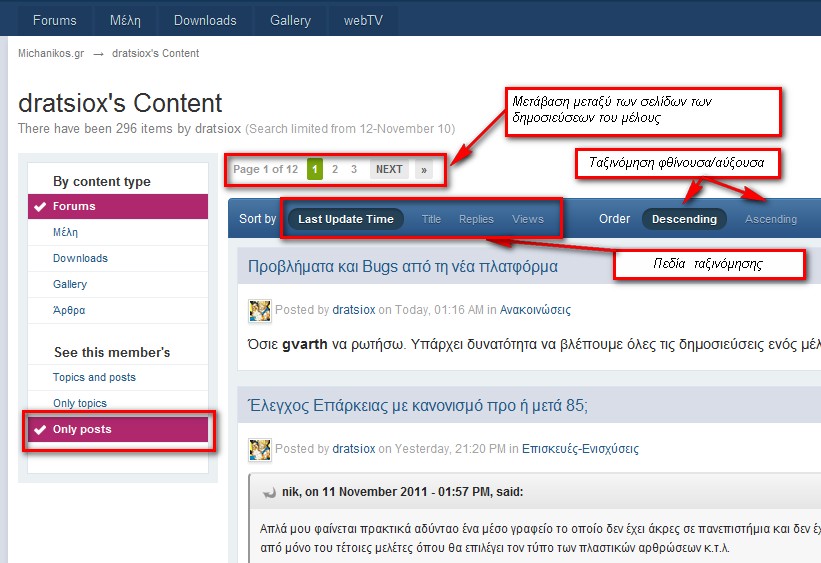This screenshot has height=563, width=821.
Task: Open the Επισκευές-Ενισχύσεις forum link
Action: coord(580,449)
